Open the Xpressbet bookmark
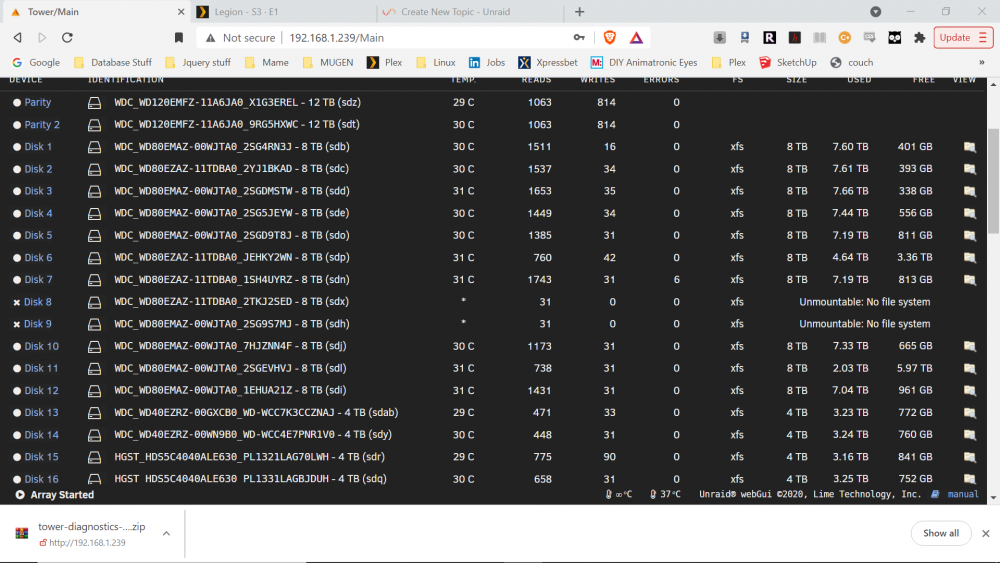The image size is (1000, 563). (x=548, y=62)
